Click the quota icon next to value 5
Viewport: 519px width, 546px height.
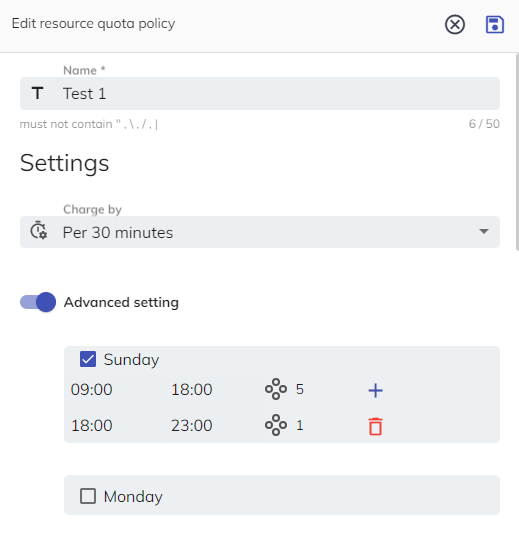276,389
